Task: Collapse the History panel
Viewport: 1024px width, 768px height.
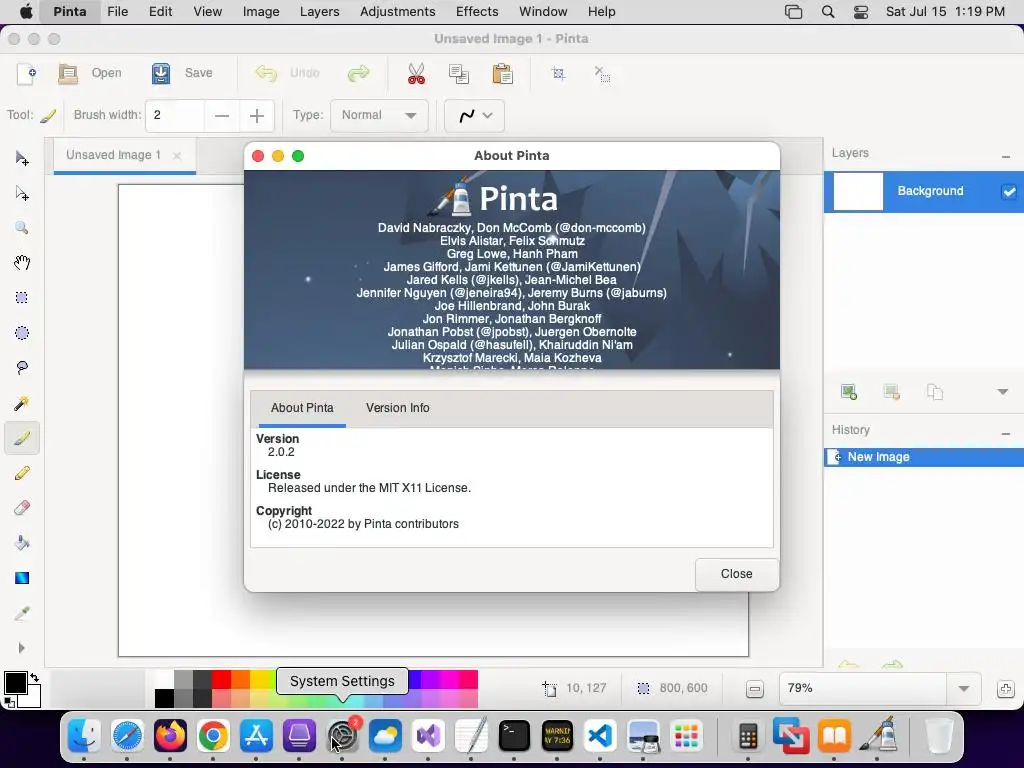Action: 1006,434
